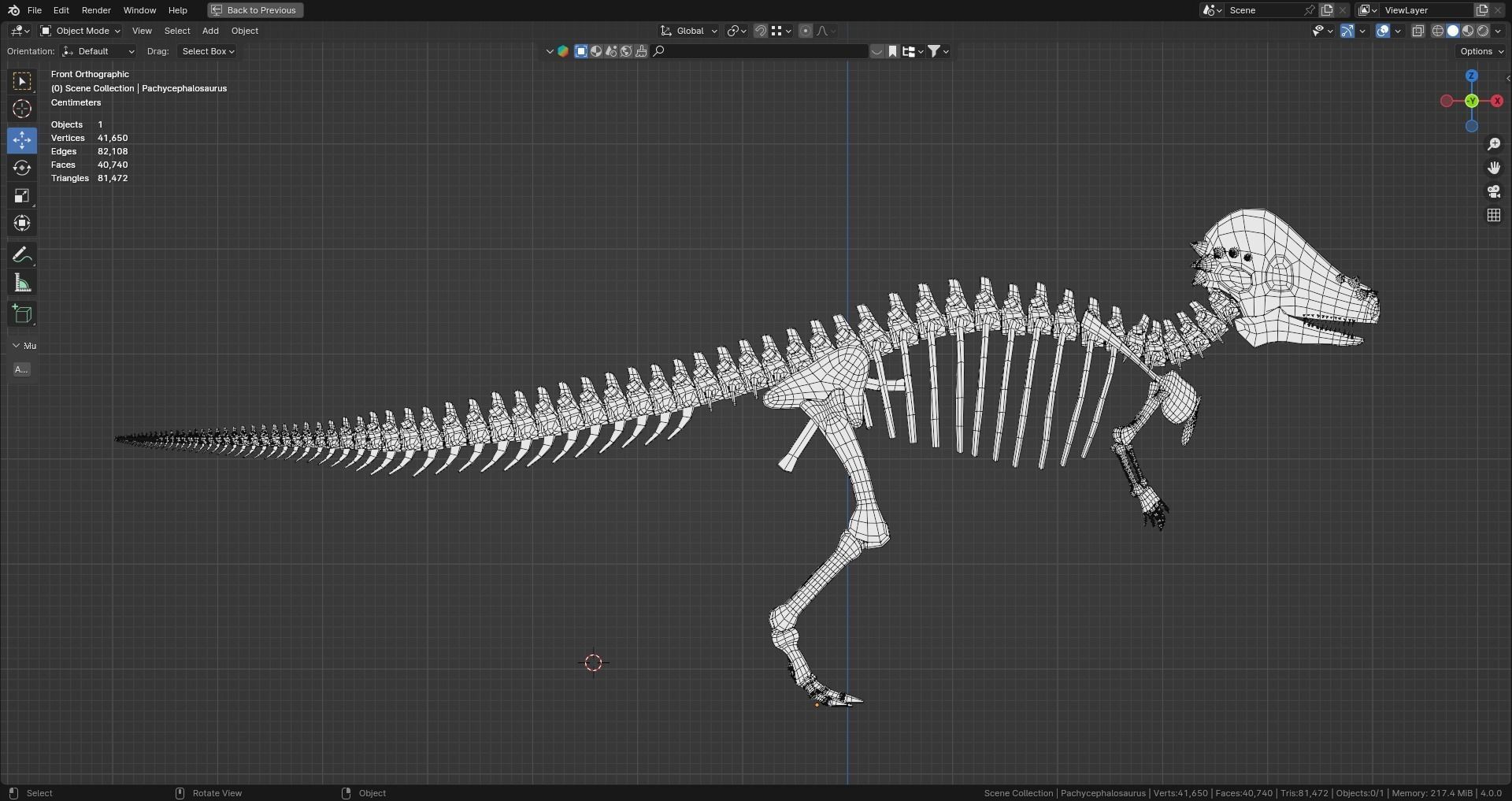The image size is (1512, 801).
Task: Click the search input field
Action: [760, 51]
